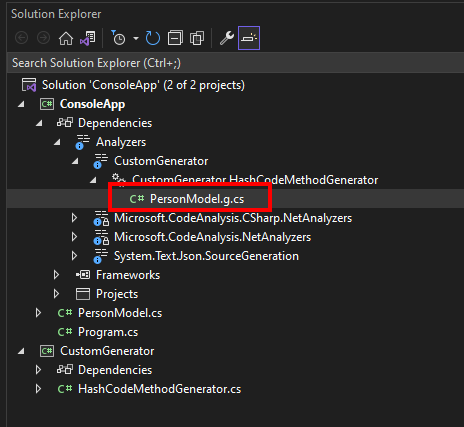This screenshot has height=427, width=464.
Task: Switch between solutions and folder views icon
Action: coord(87,38)
